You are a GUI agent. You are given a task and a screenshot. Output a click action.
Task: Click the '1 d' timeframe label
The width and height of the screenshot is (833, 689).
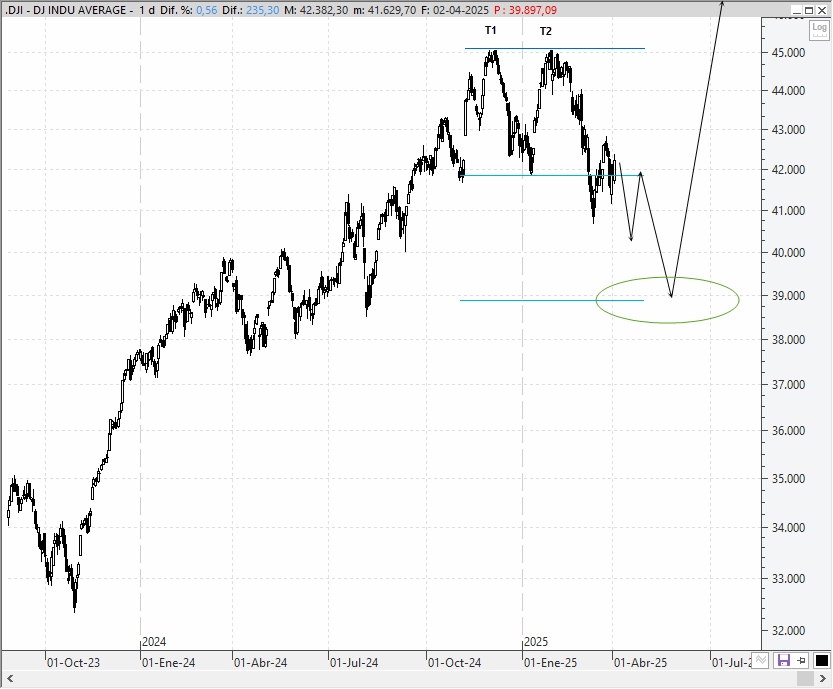pyautogui.click(x=147, y=10)
